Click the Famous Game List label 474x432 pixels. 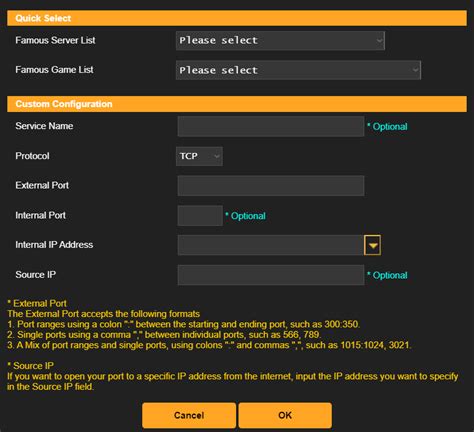point(54,70)
